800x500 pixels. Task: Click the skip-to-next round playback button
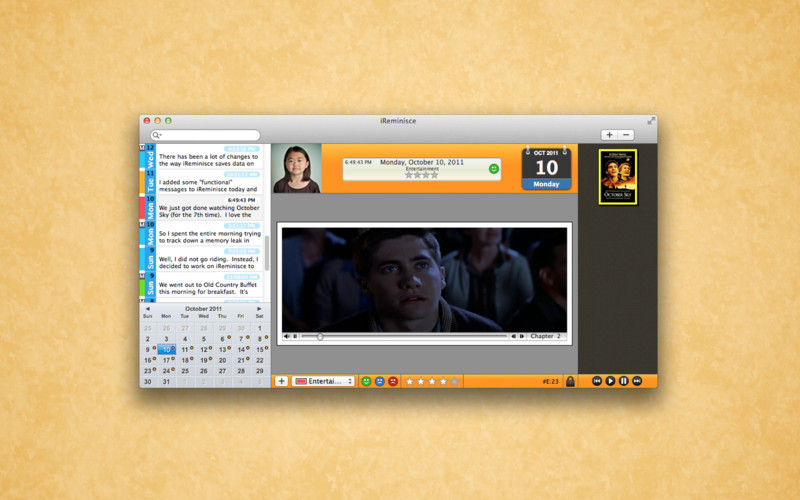[637, 381]
